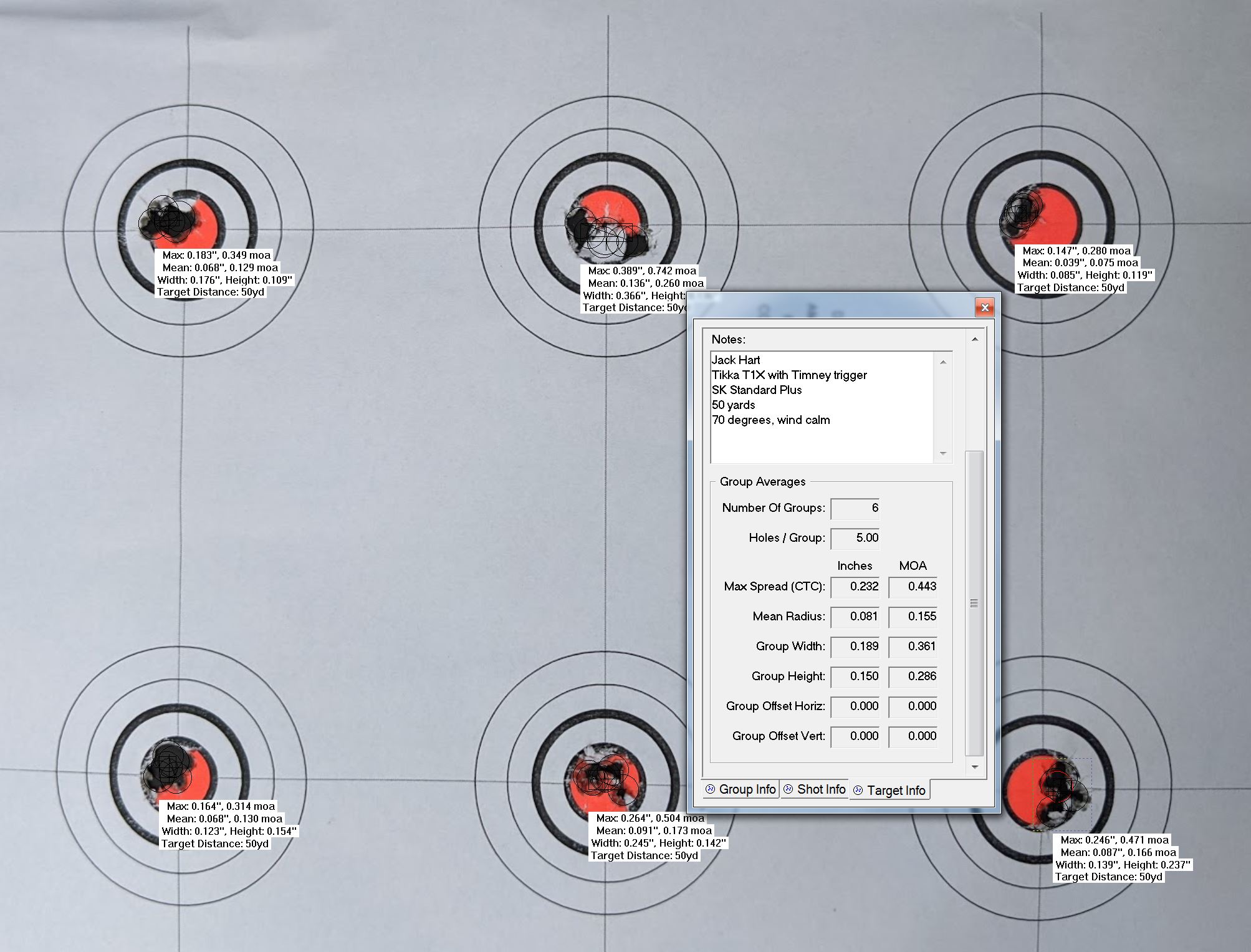Click the panel scrollbar up arrow

[975, 339]
